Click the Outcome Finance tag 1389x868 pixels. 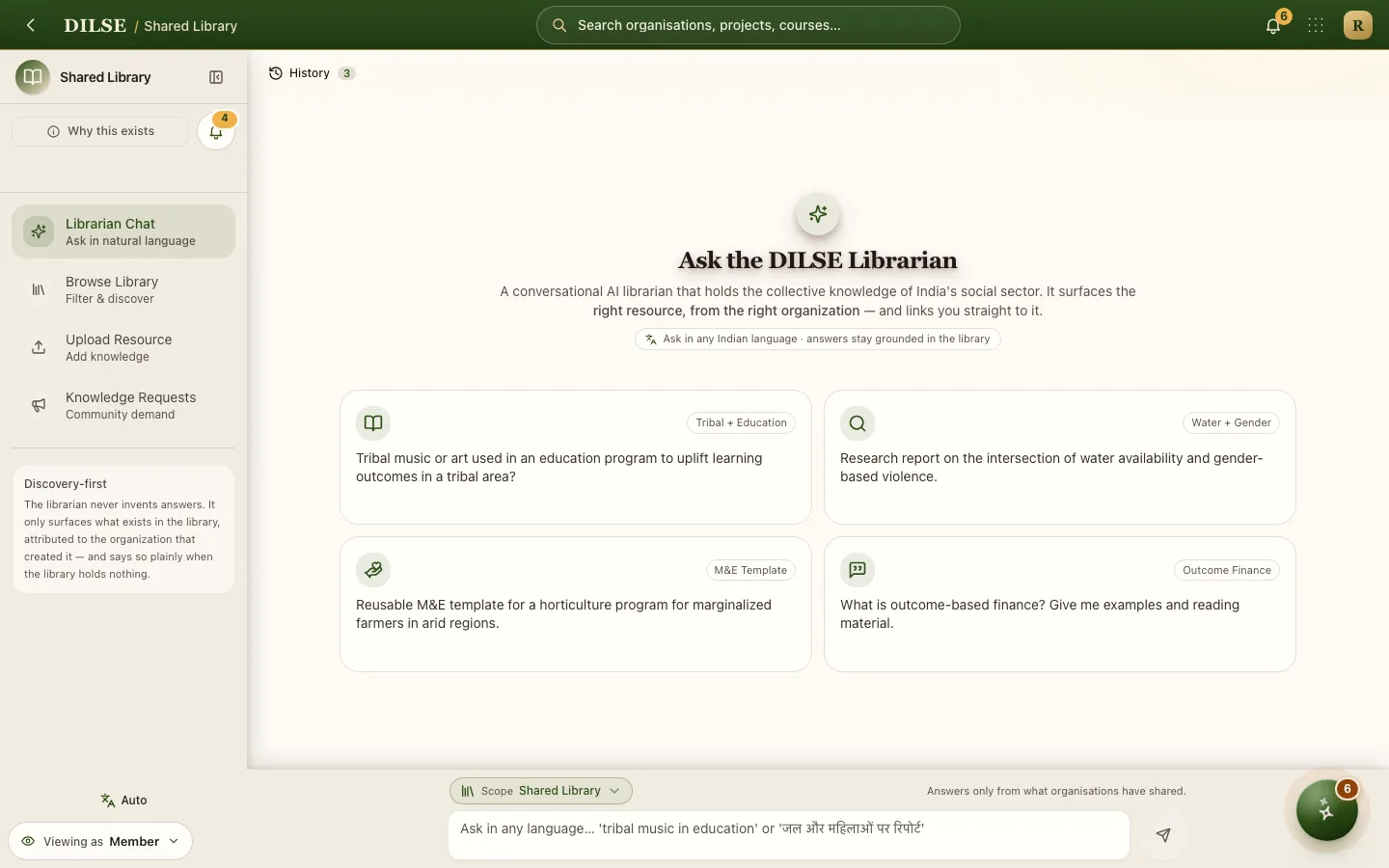tap(1227, 570)
